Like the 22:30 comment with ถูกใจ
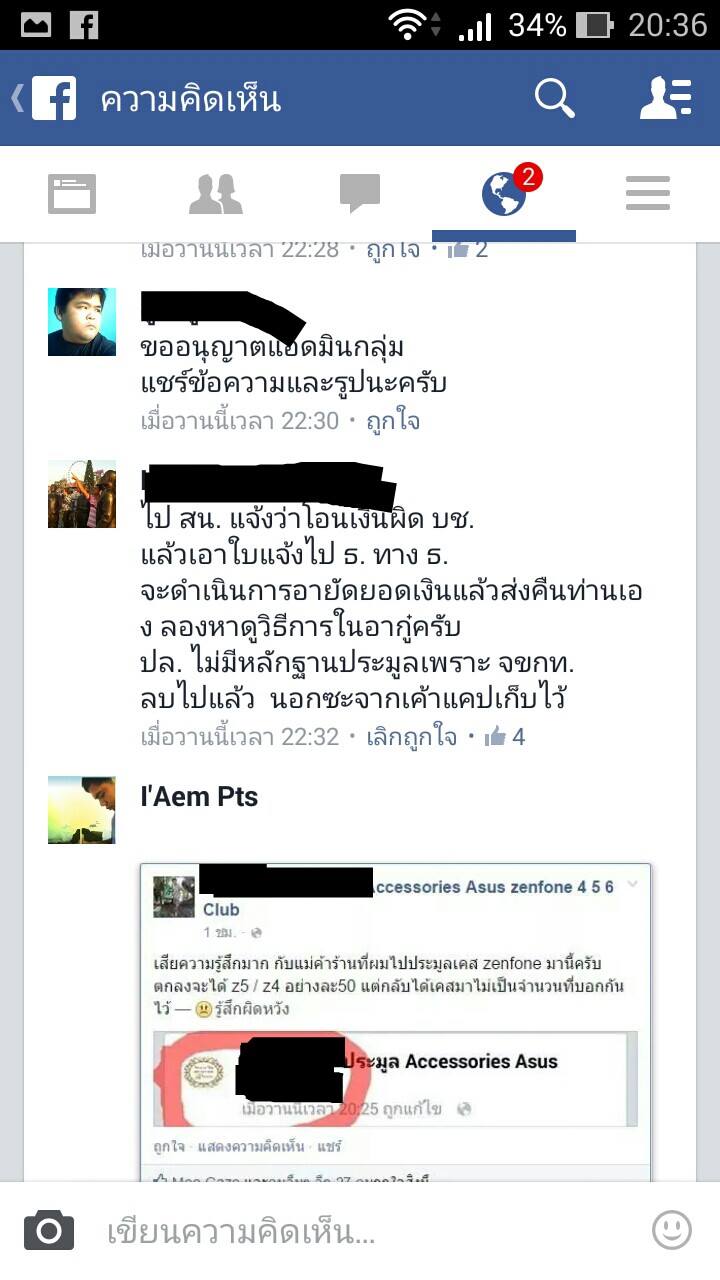 point(393,421)
